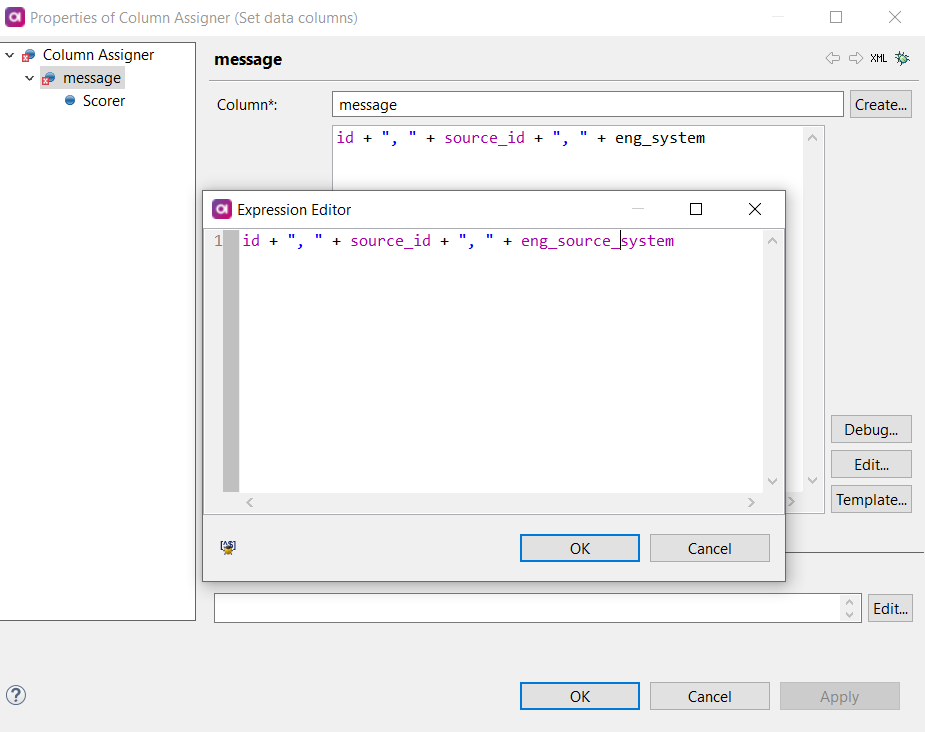The height and width of the screenshot is (732, 925).
Task: Collapse the message tree node
Action: (30, 78)
